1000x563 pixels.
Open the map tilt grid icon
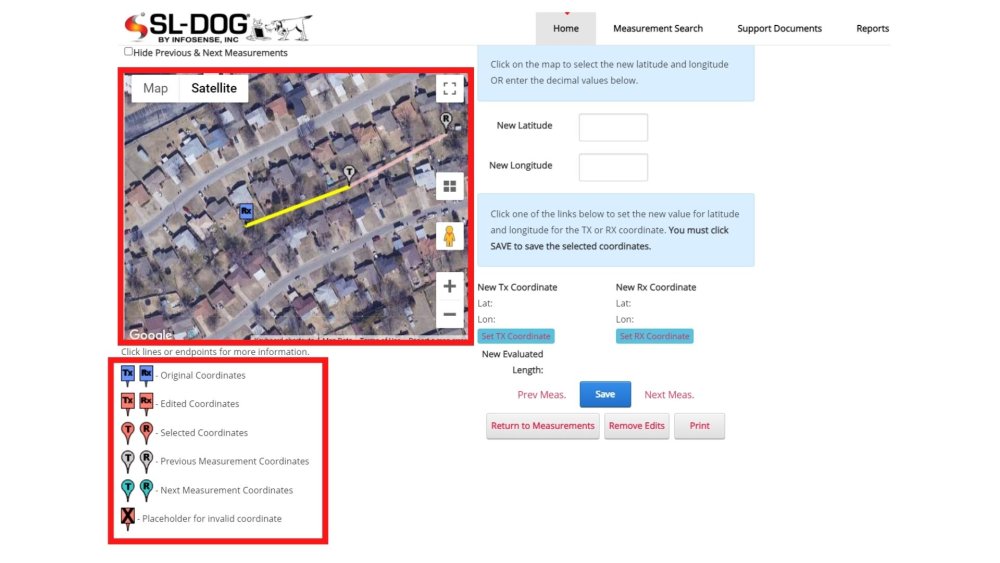(x=450, y=186)
